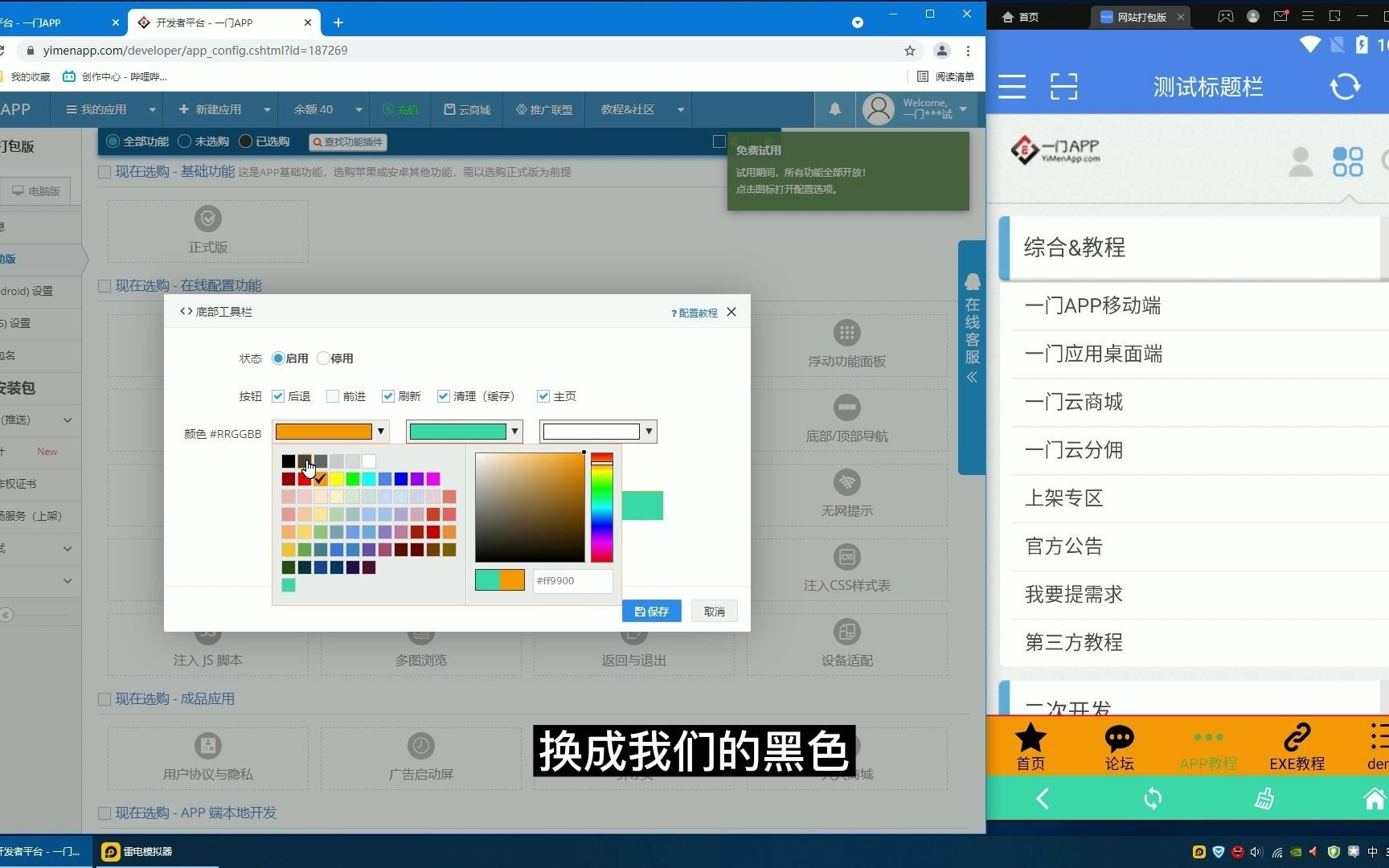This screenshot has height=868, width=1389.
Task: Close the 底部工具栏 dialog with the X
Action: coord(731,312)
